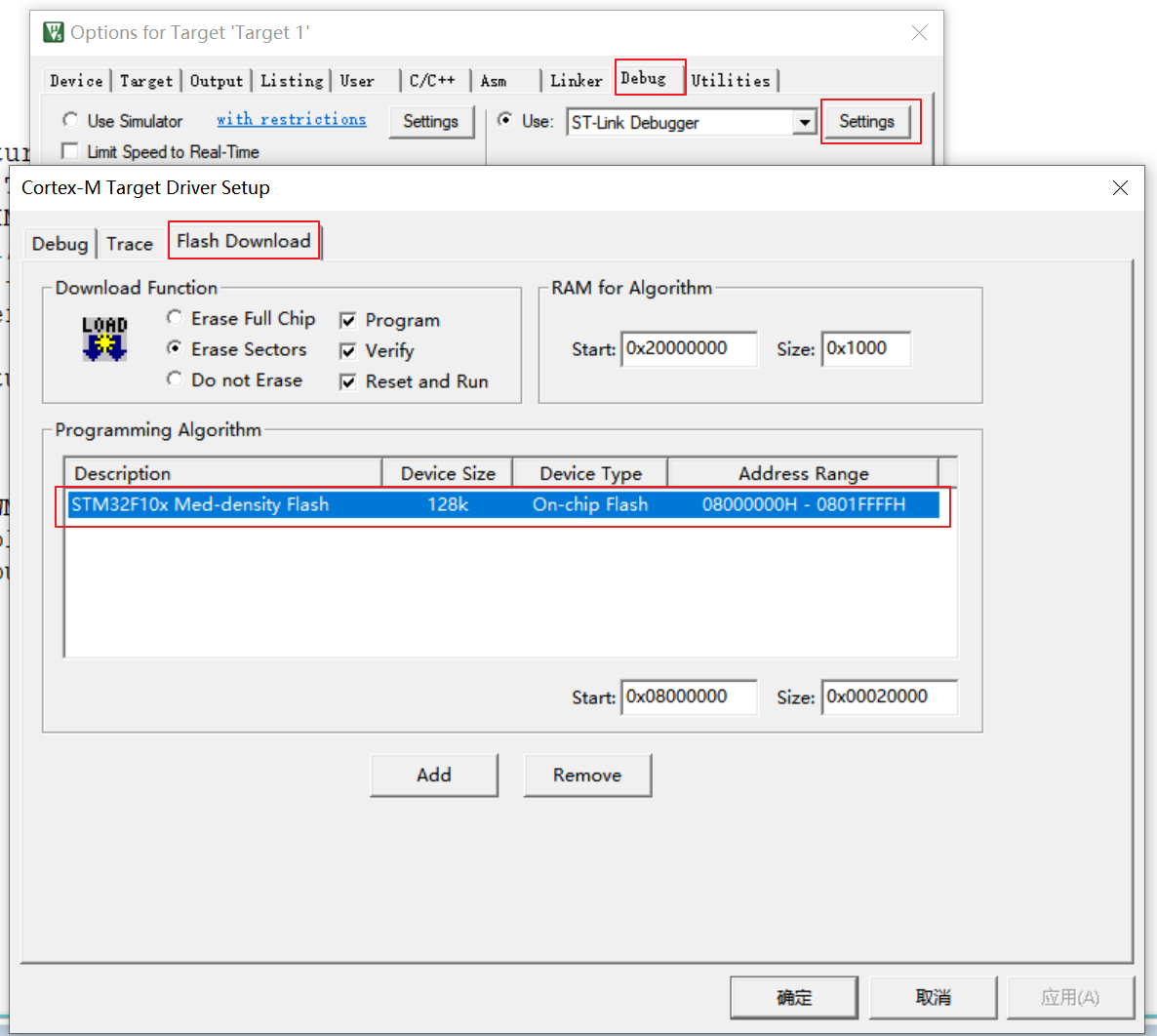
Task: Choose the Do not Erase option
Action: point(175,379)
